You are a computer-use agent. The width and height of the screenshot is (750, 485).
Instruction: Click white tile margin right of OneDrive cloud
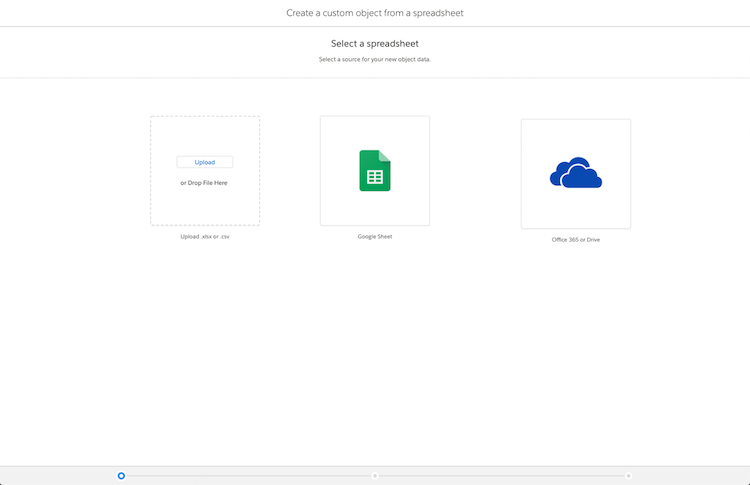616,173
